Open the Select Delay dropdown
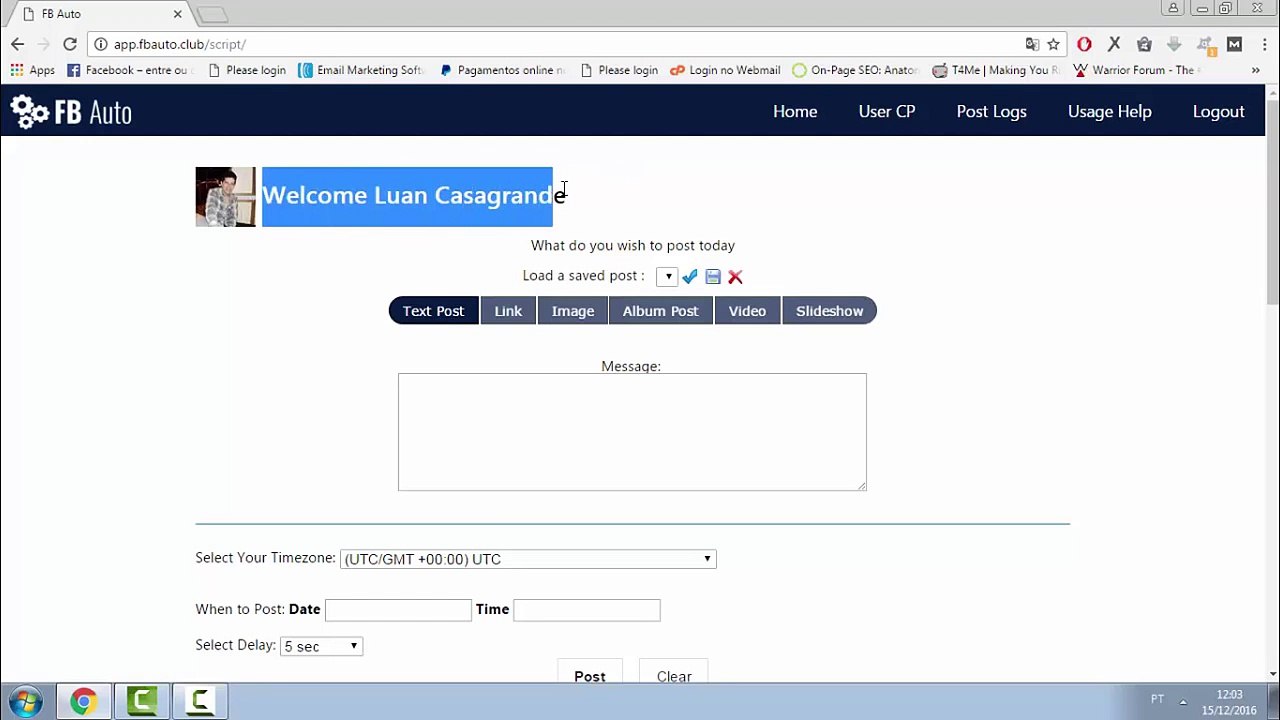The image size is (1280, 720). pos(321,646)
